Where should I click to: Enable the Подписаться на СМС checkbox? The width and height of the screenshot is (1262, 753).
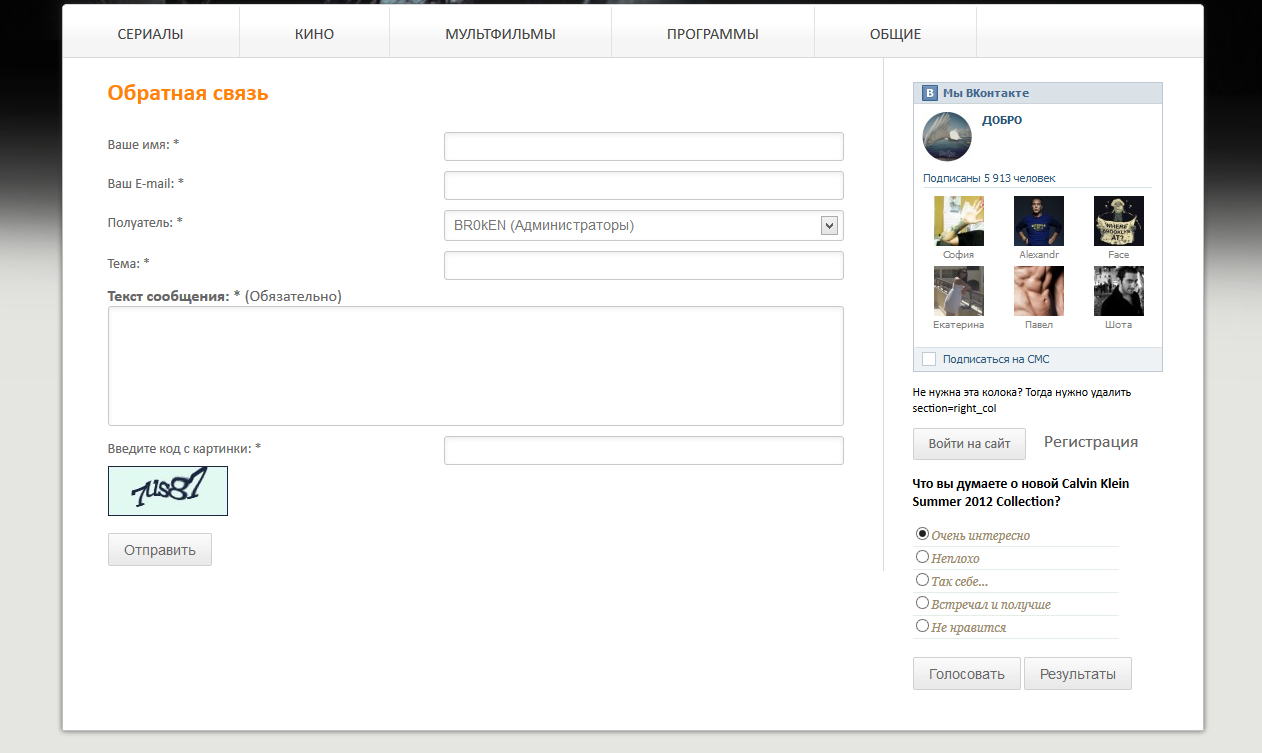[x=929, y=359]
